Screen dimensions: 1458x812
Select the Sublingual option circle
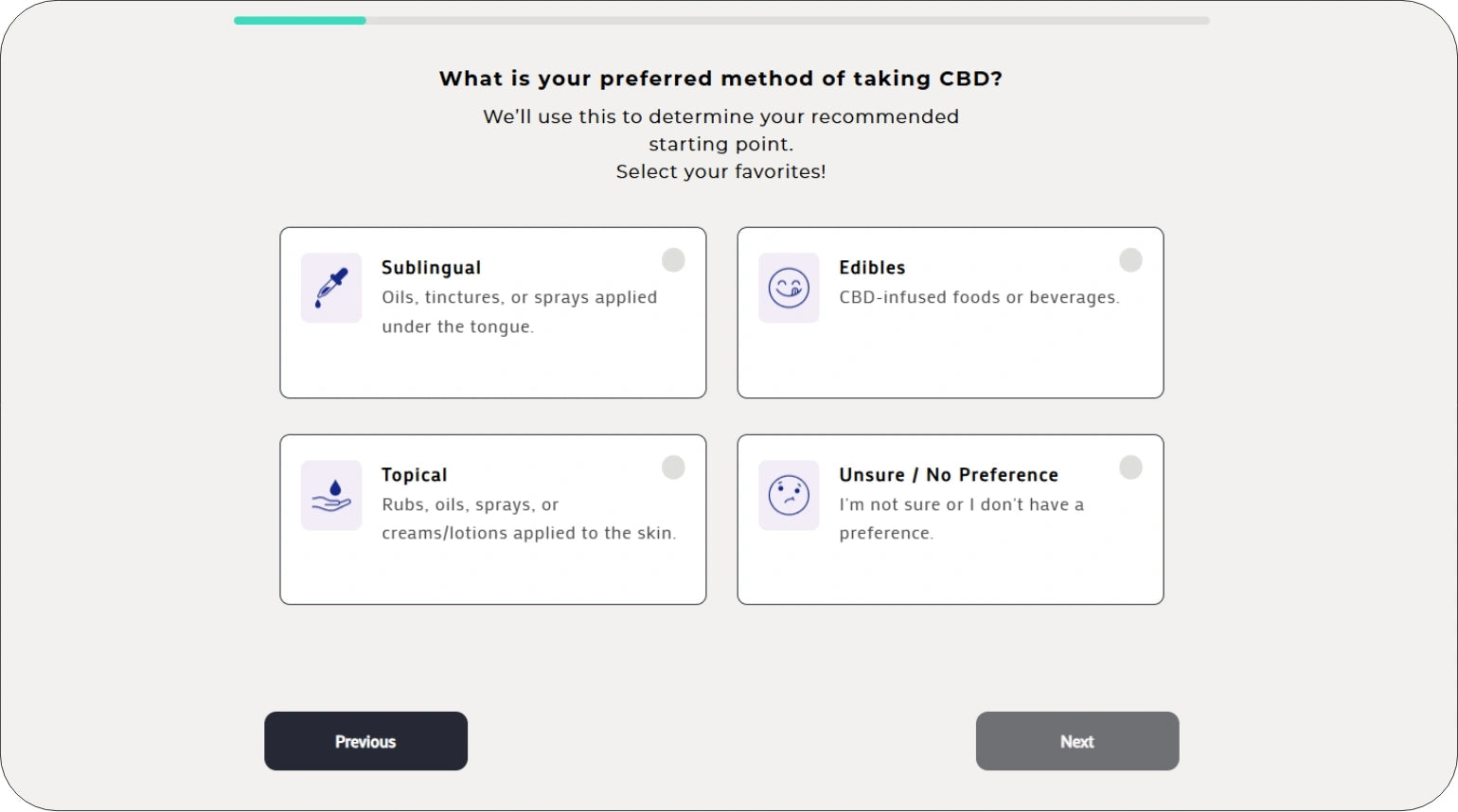(673, 260)
